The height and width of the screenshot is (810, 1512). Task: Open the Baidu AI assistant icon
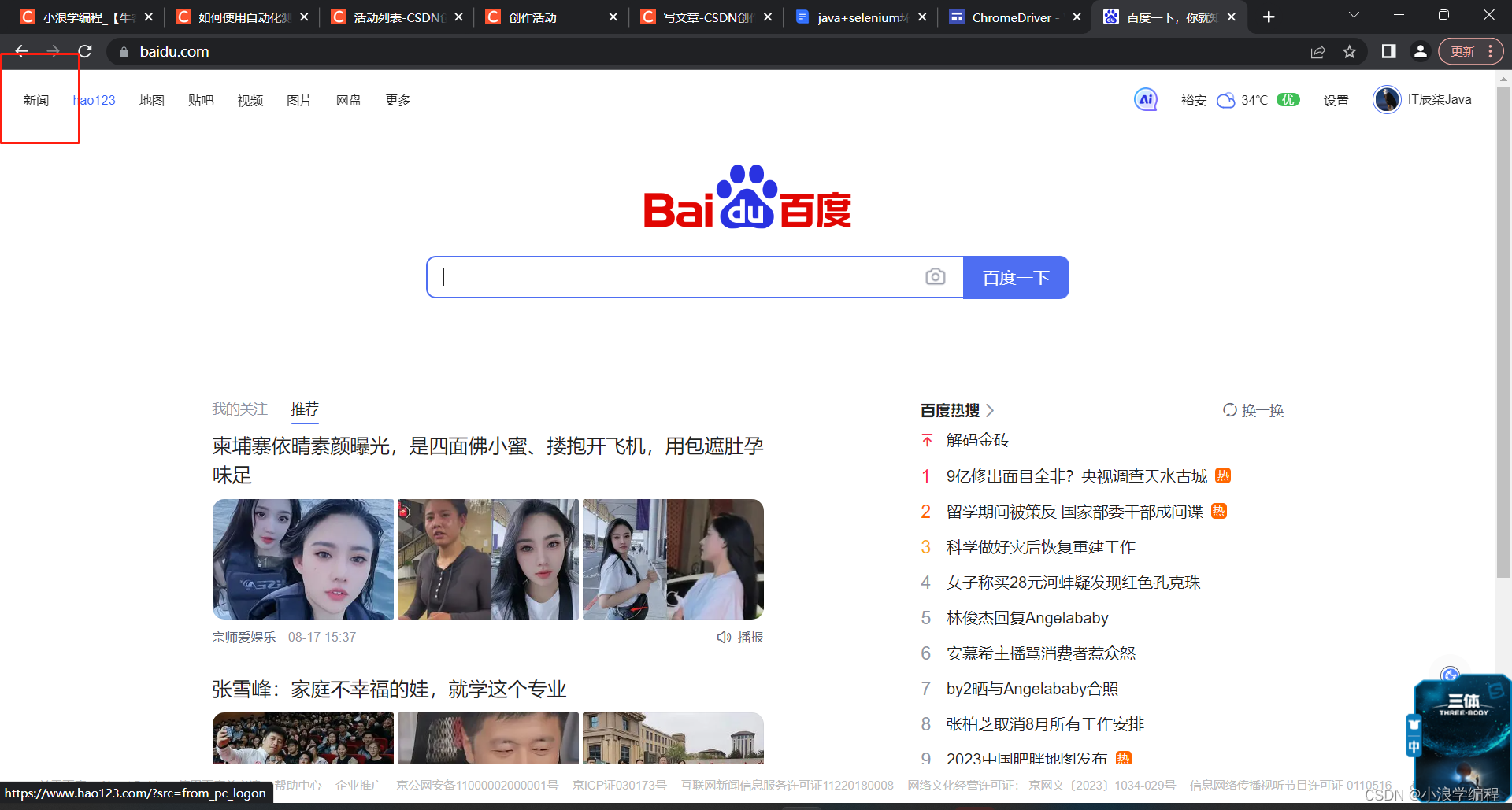1145,100
